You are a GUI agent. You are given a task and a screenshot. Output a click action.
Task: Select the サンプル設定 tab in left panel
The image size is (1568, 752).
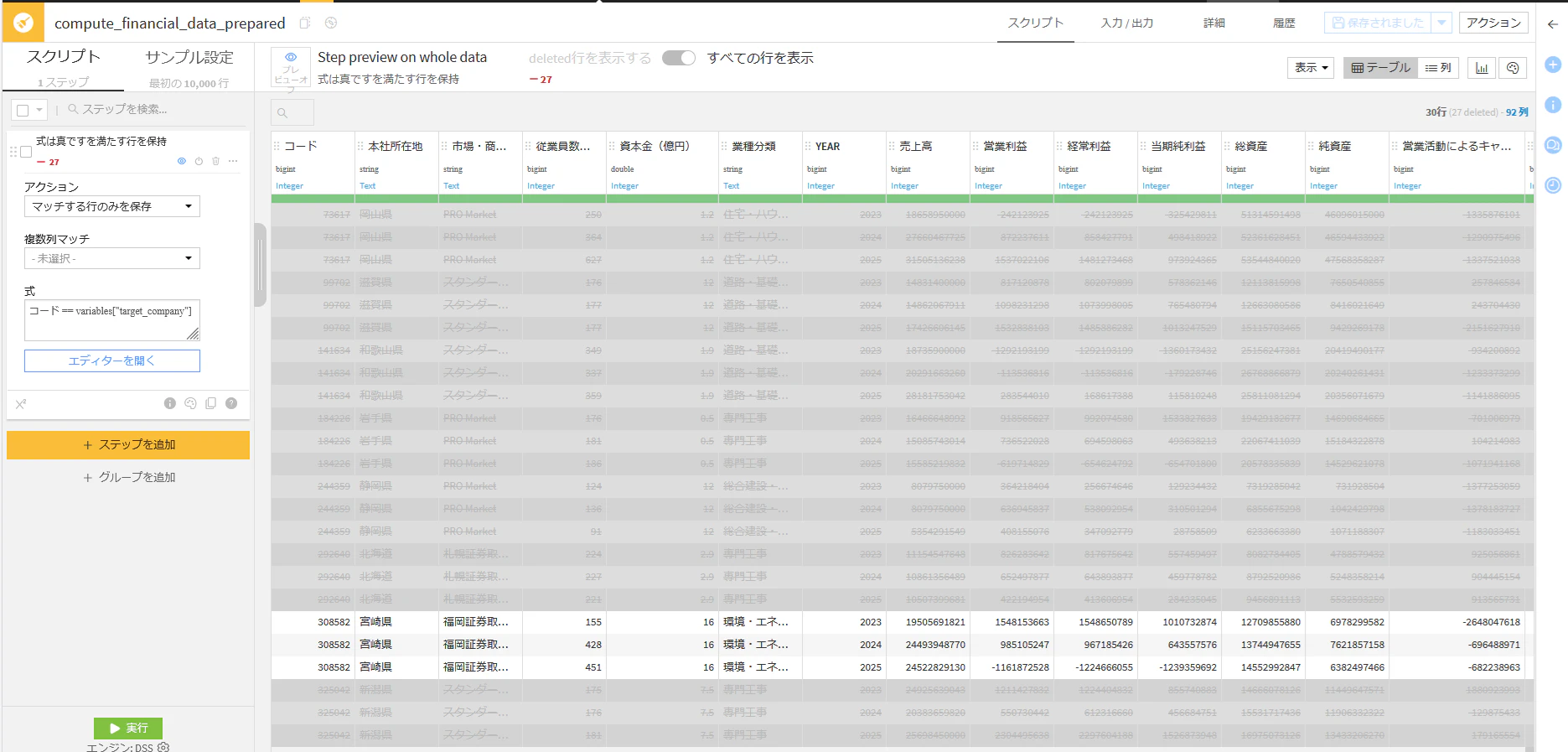click(x=189, y=67)
